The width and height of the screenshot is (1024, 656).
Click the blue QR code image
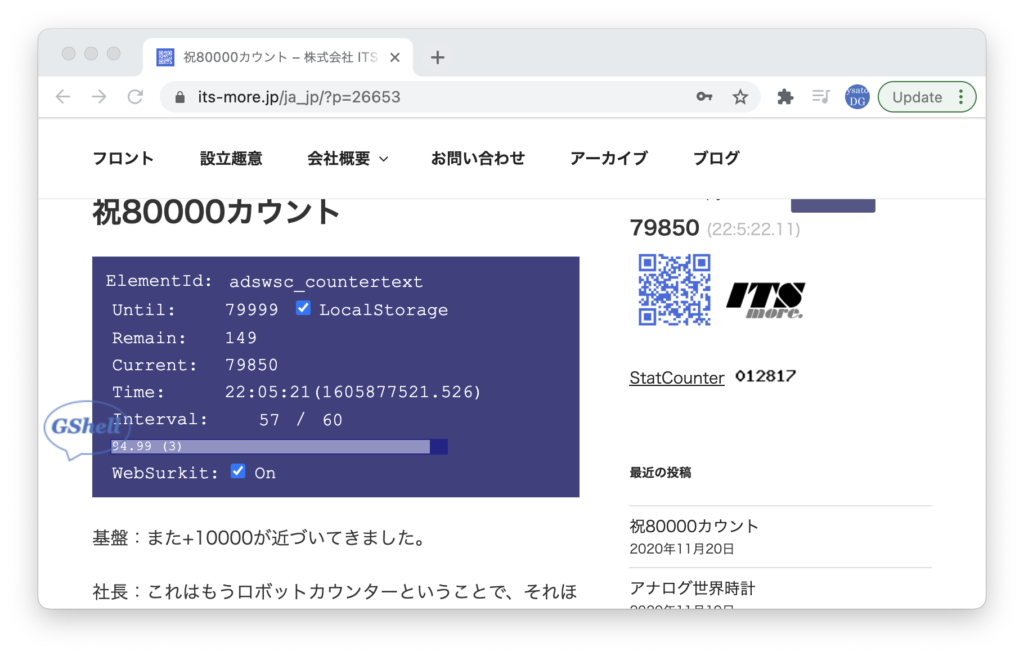tap(674, 289)
